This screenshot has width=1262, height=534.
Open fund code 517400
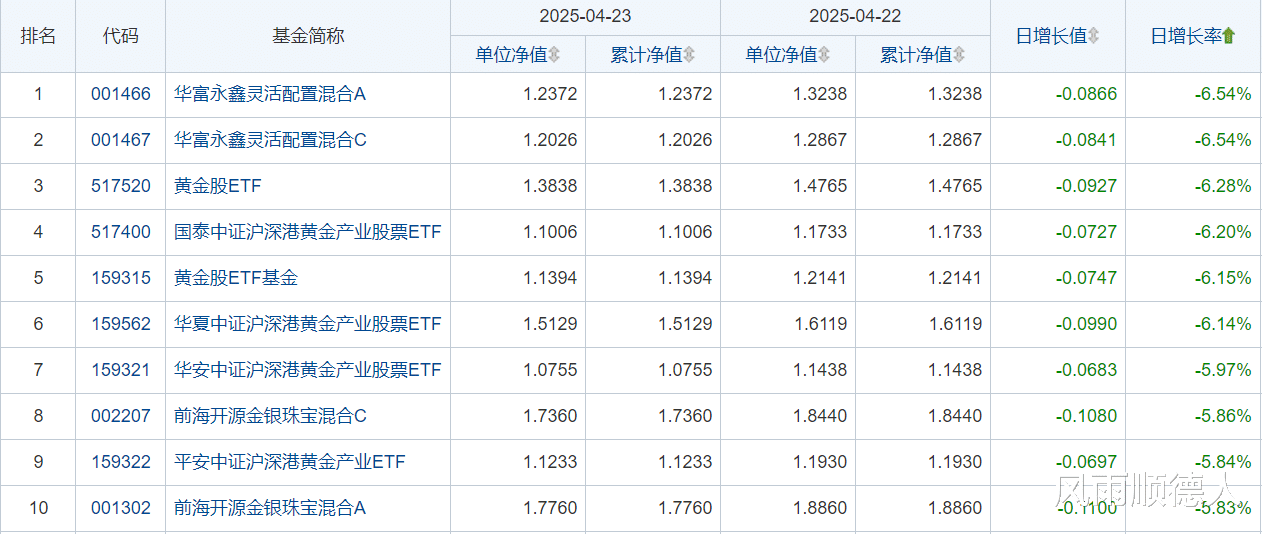[121, 232]
